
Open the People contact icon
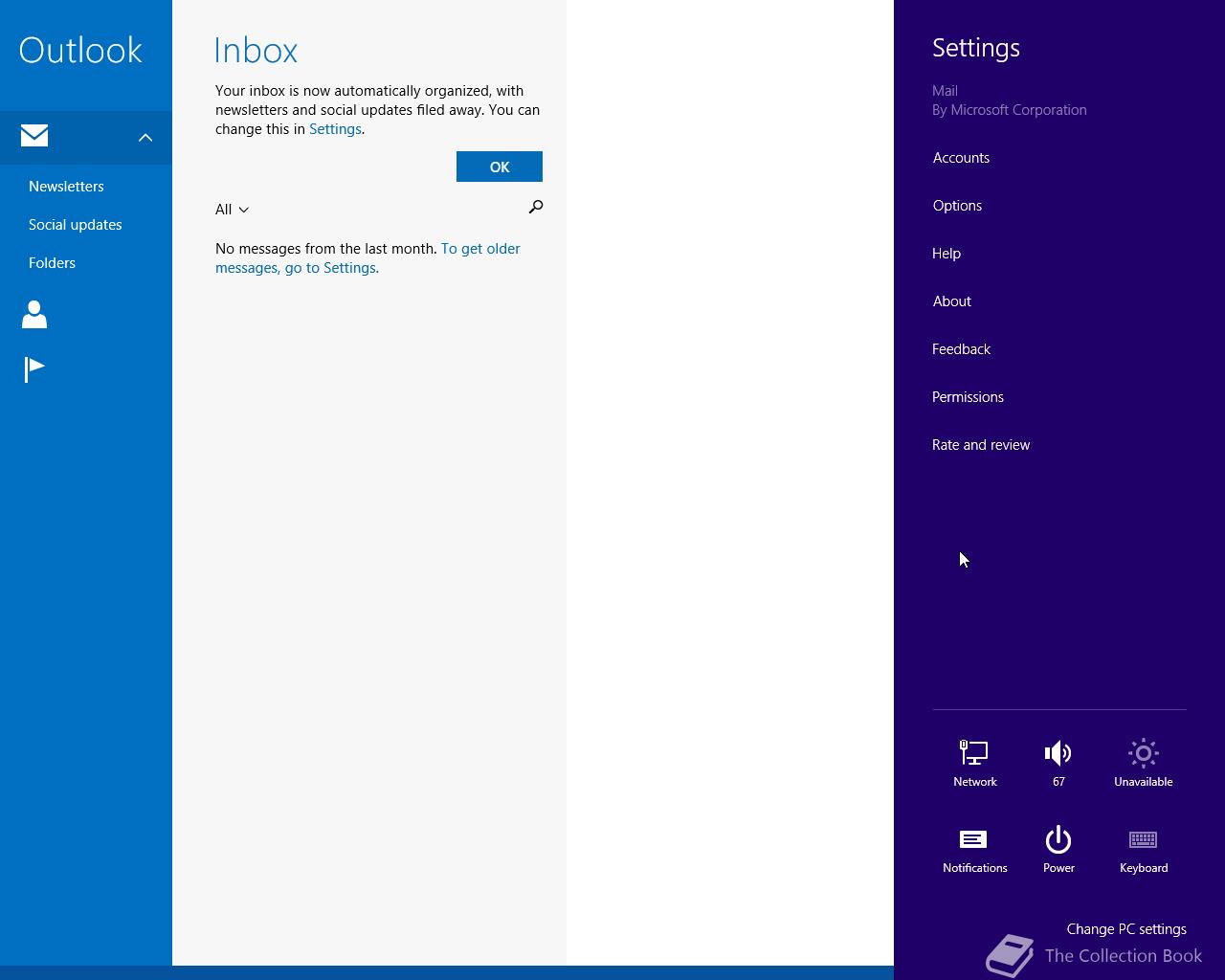pos(34,314)
